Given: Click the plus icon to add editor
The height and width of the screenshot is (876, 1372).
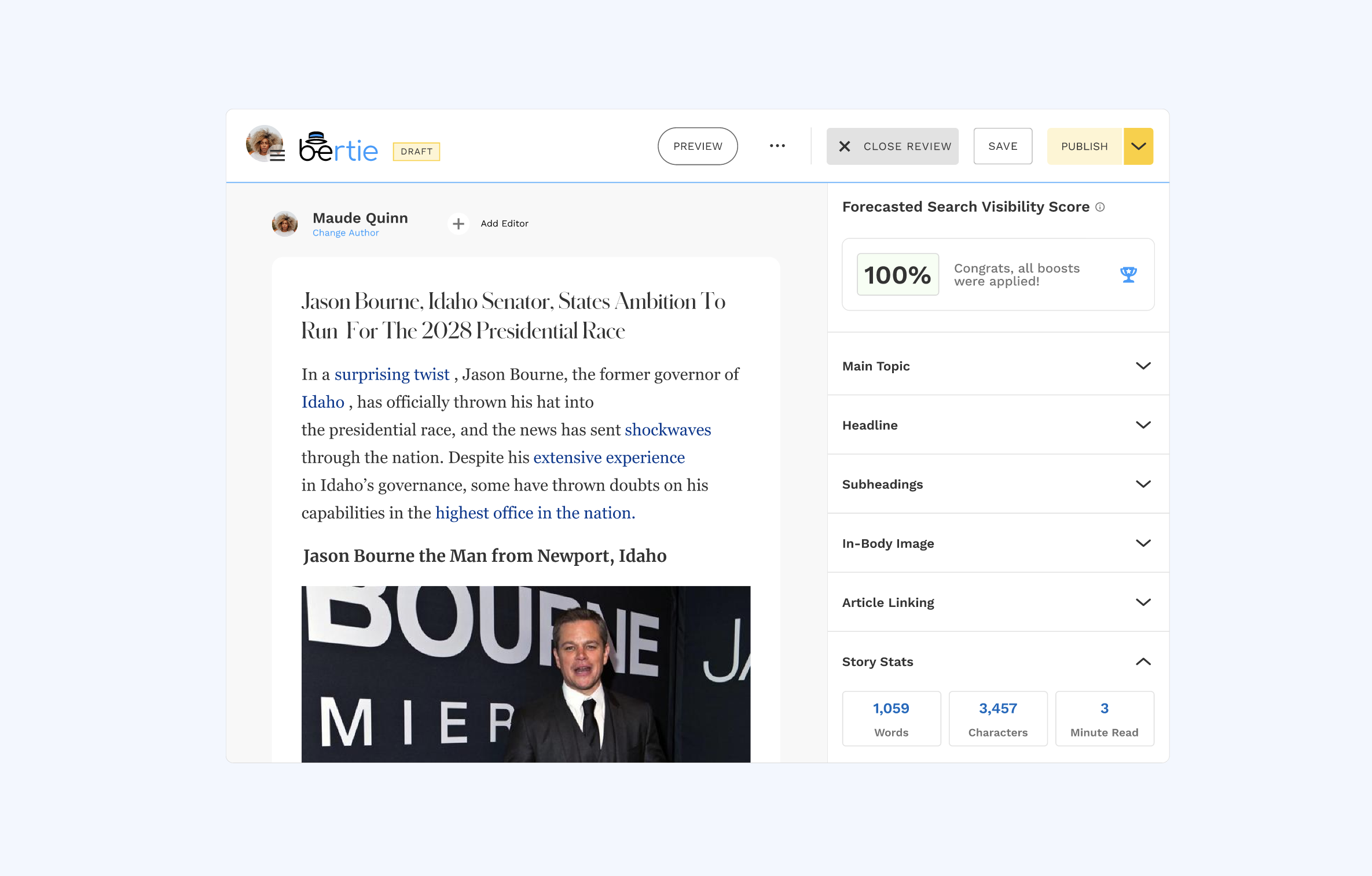Looking at the screenshot, I should [x=458, y=223].
